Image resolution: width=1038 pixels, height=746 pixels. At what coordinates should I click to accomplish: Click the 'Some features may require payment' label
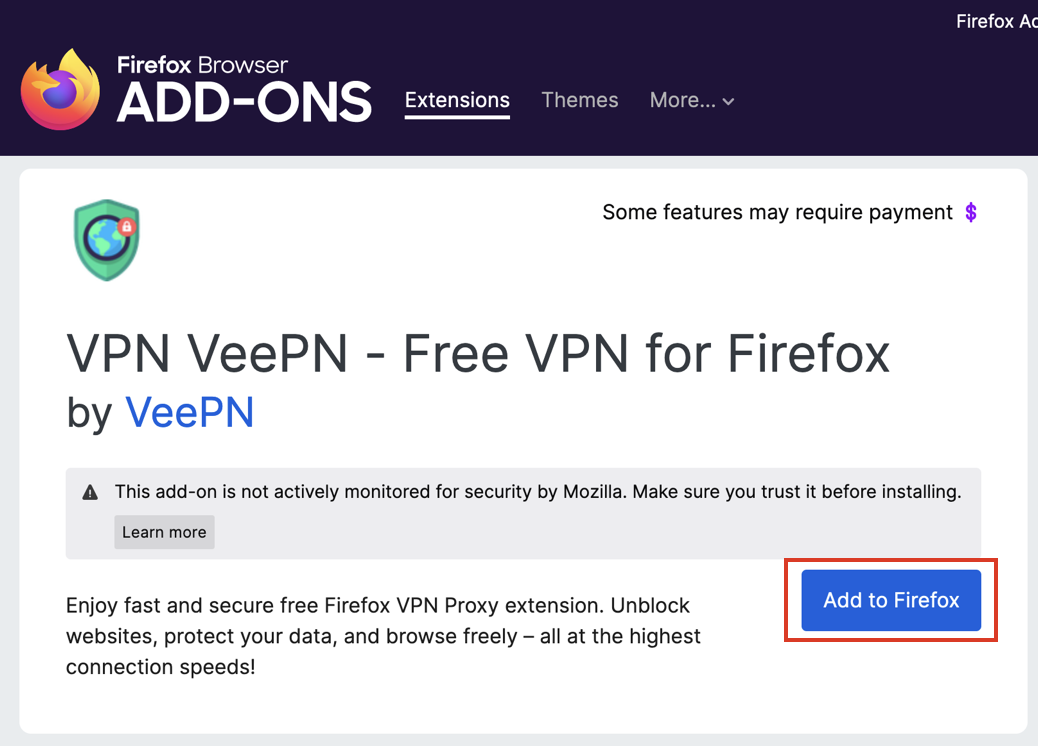777,212
